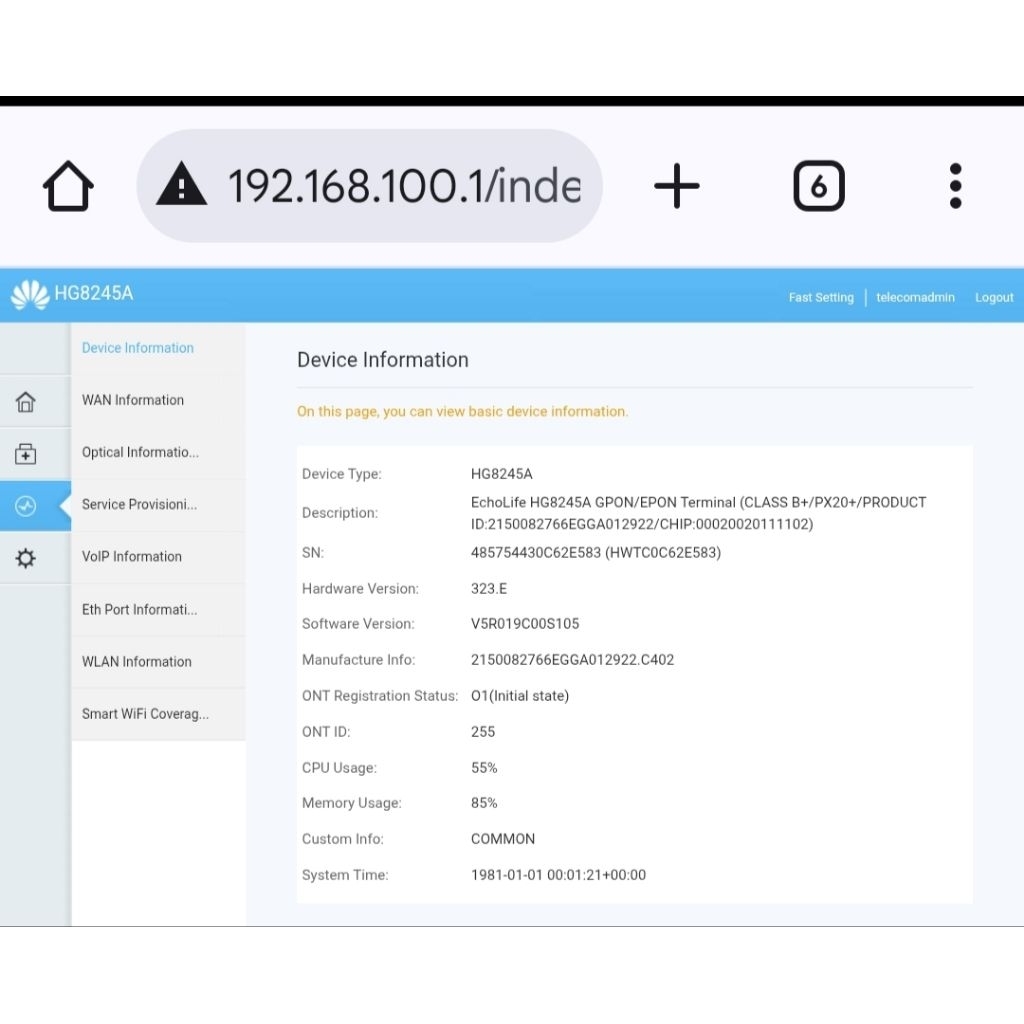This screenshot has height=1024, width=1024.
Task: Tap the browser home icon
Action: [x=68, y=186]
